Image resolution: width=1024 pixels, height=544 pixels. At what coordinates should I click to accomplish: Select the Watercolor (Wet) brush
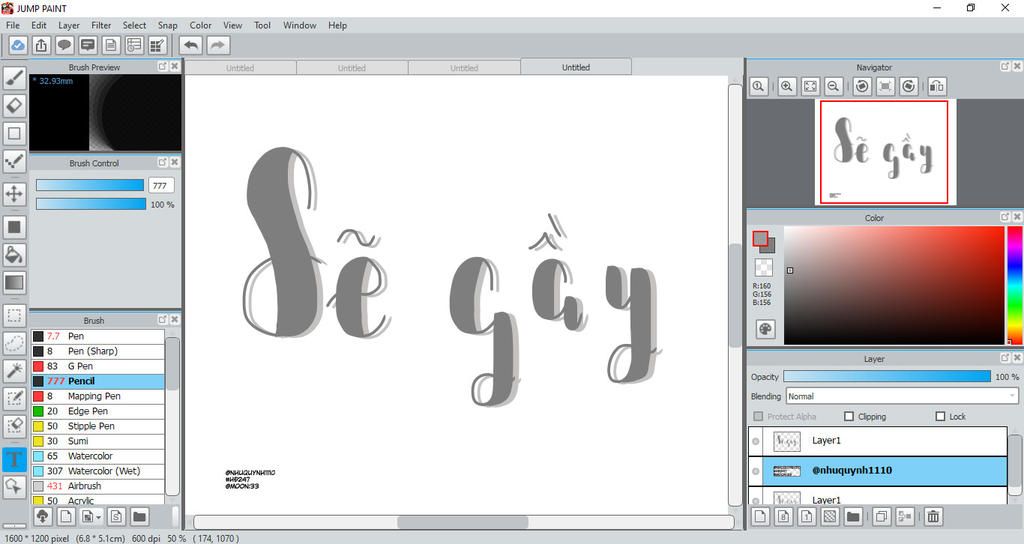click(x=98, y=471)
